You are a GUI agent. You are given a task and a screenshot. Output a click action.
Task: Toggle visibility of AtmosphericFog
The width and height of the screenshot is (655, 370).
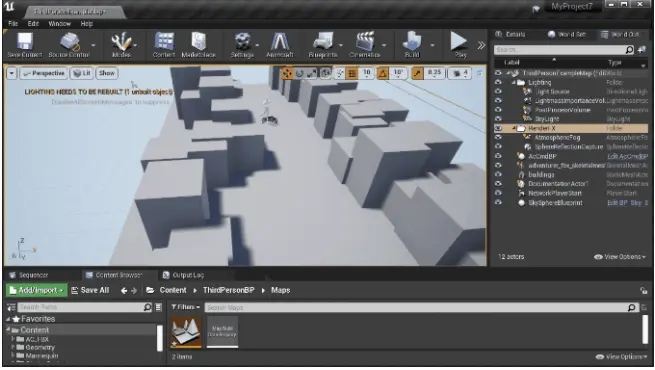[x=498, y=138]
